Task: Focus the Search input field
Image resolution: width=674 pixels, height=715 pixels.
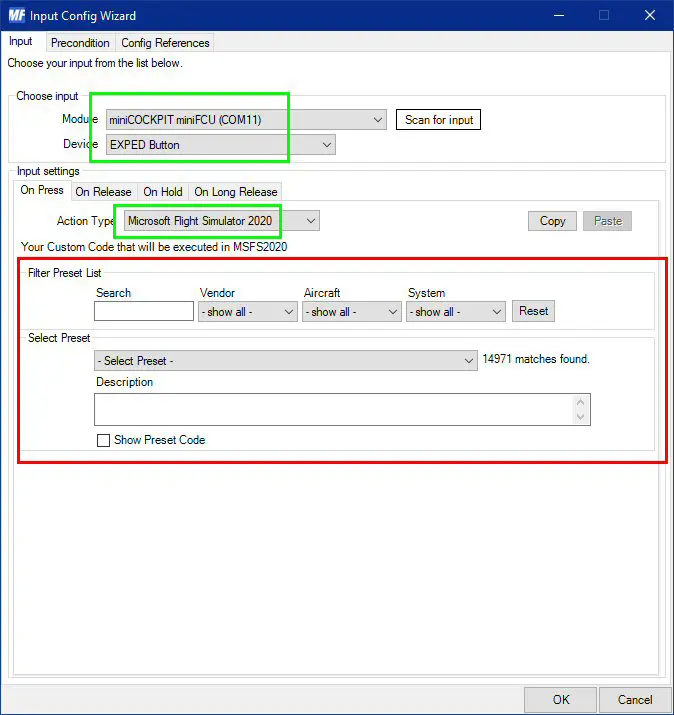Action: point(144,311)
